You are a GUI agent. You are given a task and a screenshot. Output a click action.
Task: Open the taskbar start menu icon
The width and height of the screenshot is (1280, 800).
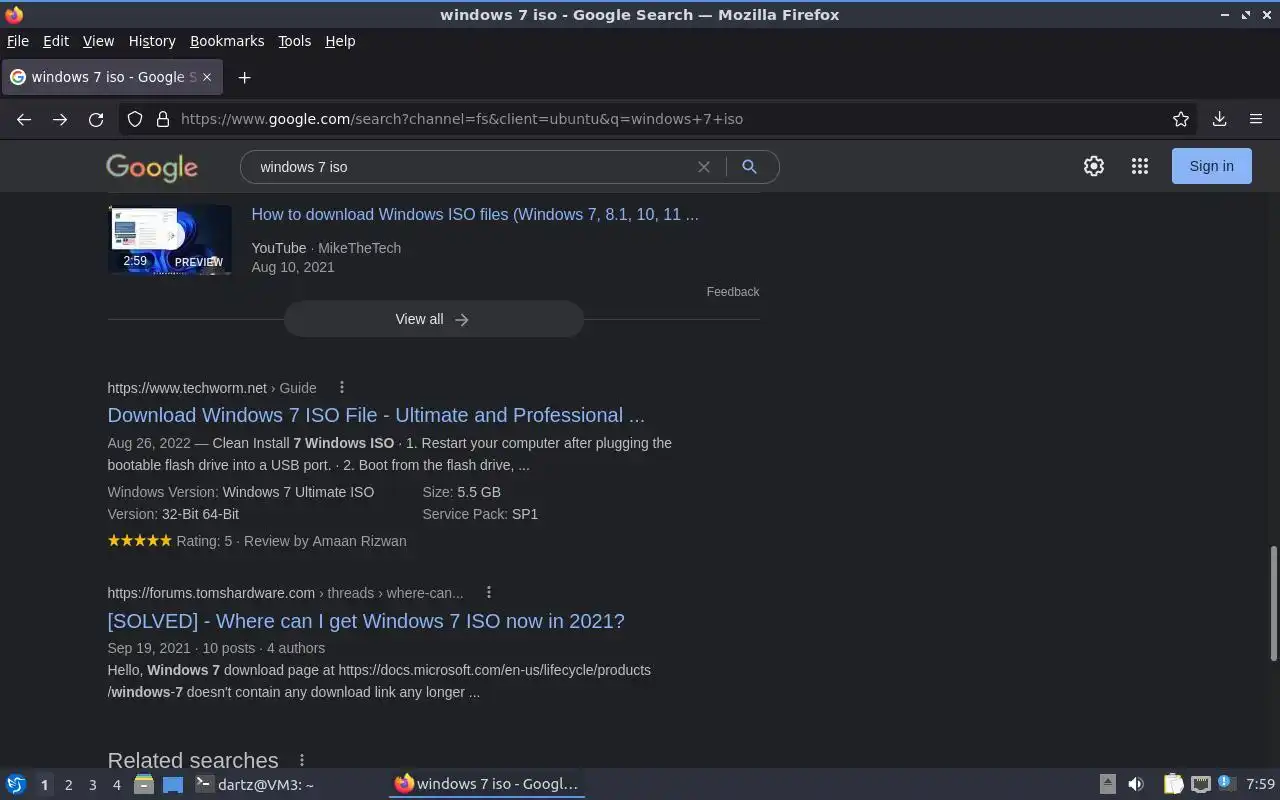click(x=16, y=785)
